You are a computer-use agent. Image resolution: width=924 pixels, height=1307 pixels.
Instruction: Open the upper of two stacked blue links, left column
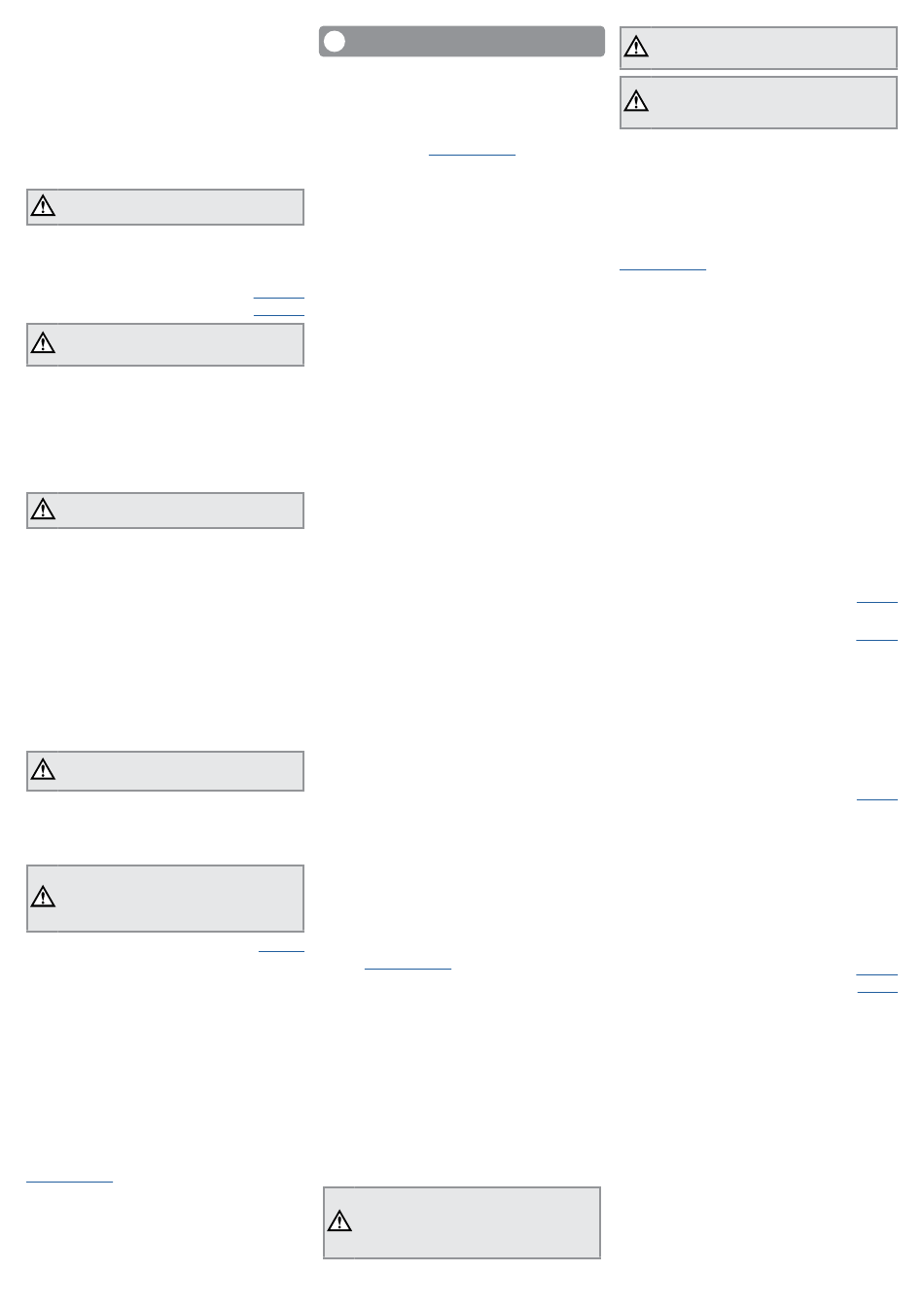(x=278, y=297)
